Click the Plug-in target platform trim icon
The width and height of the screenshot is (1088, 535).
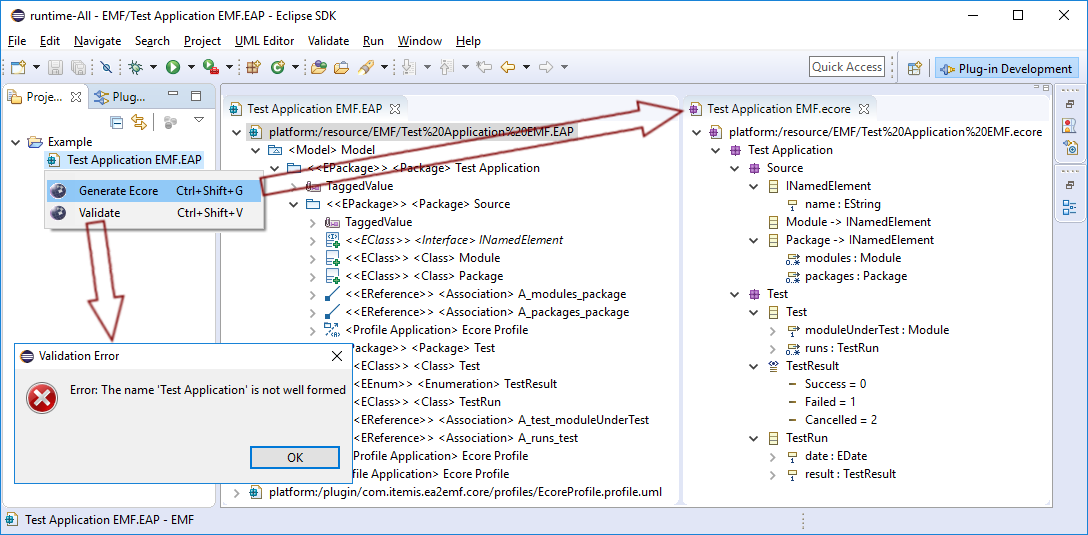[1069, 147]
